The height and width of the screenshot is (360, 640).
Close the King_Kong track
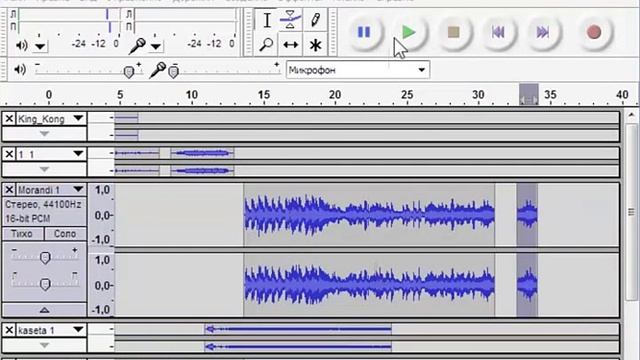[9, 119]
